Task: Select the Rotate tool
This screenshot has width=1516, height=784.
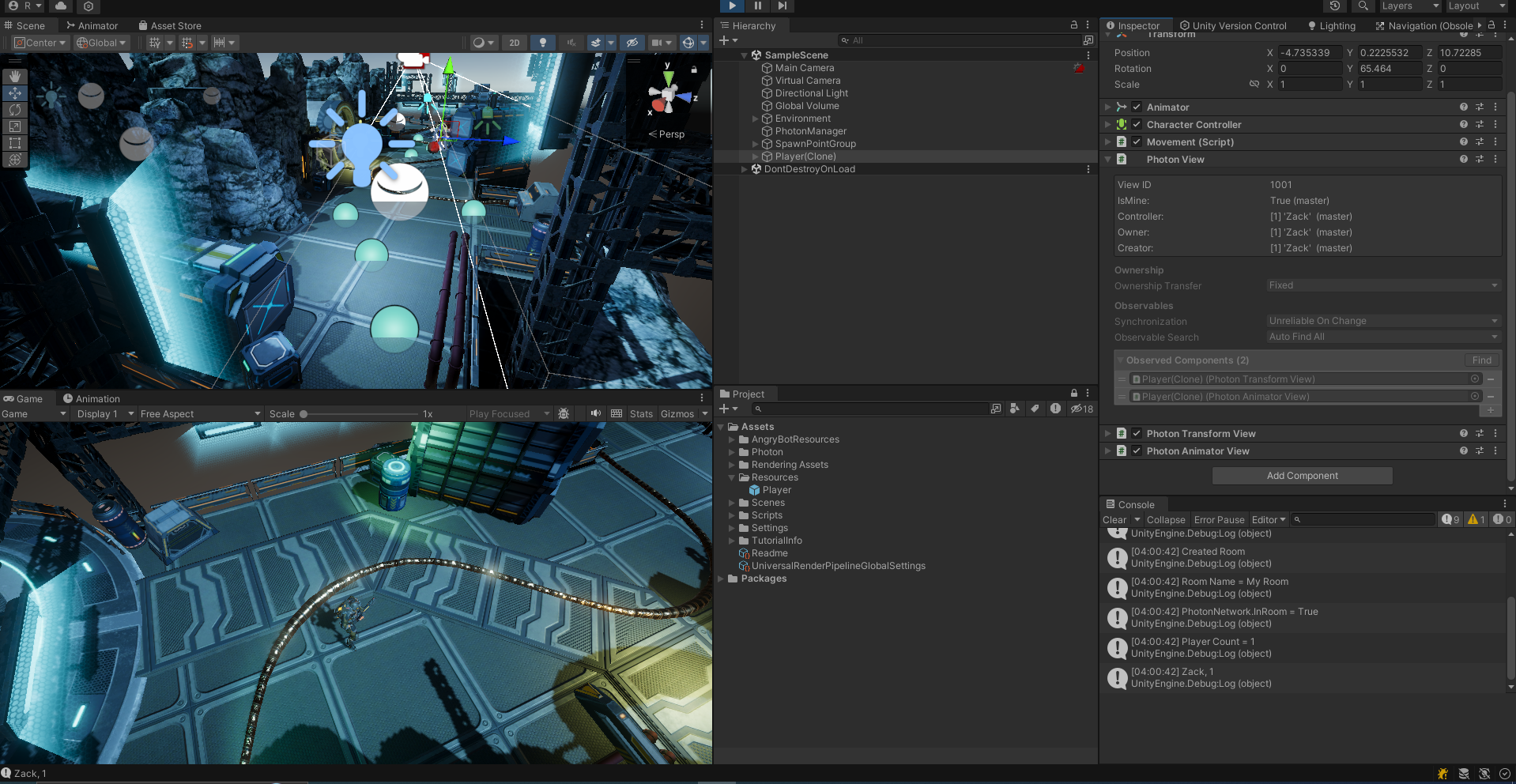Action: point(15,110)
